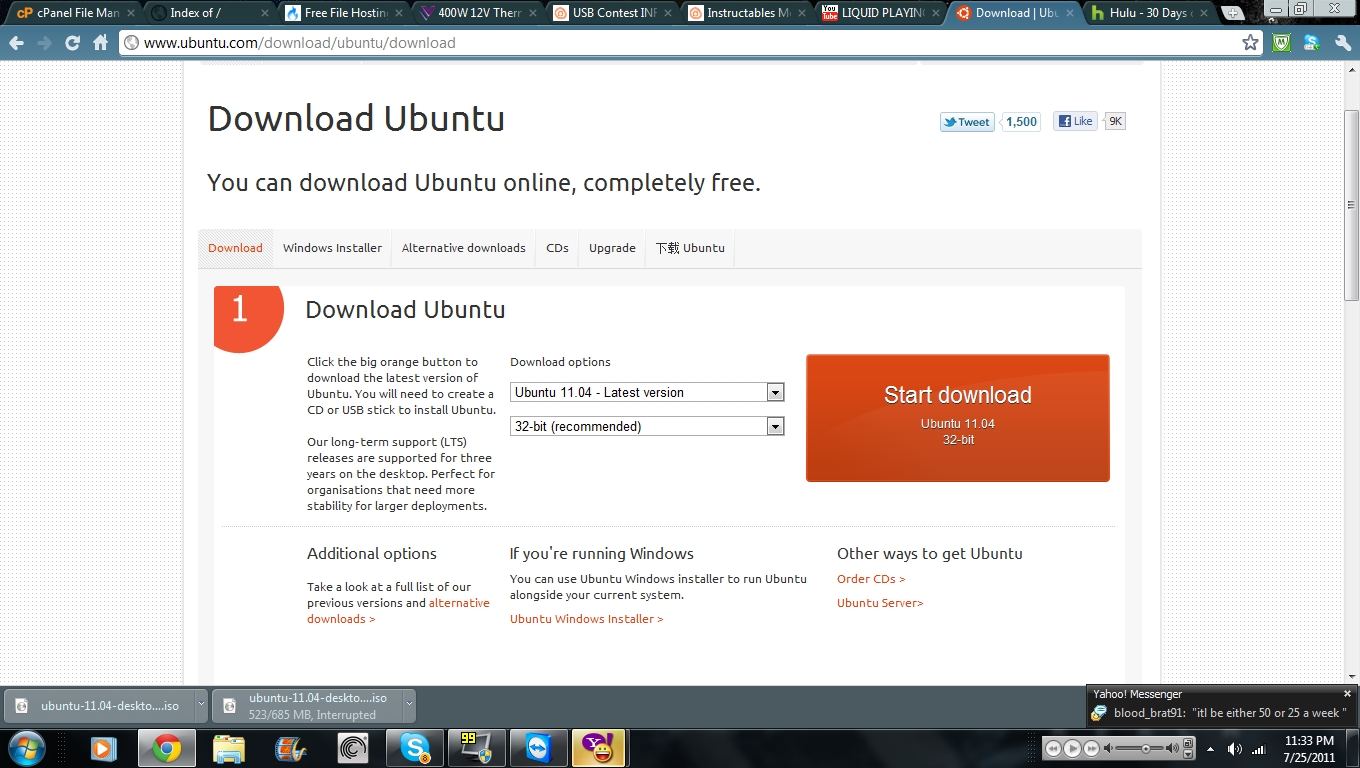Click the network signal tray icon
Image resolution: width=1360 pixels, height=768 pixels.
pyautogui.click(x=1258, y=749)
